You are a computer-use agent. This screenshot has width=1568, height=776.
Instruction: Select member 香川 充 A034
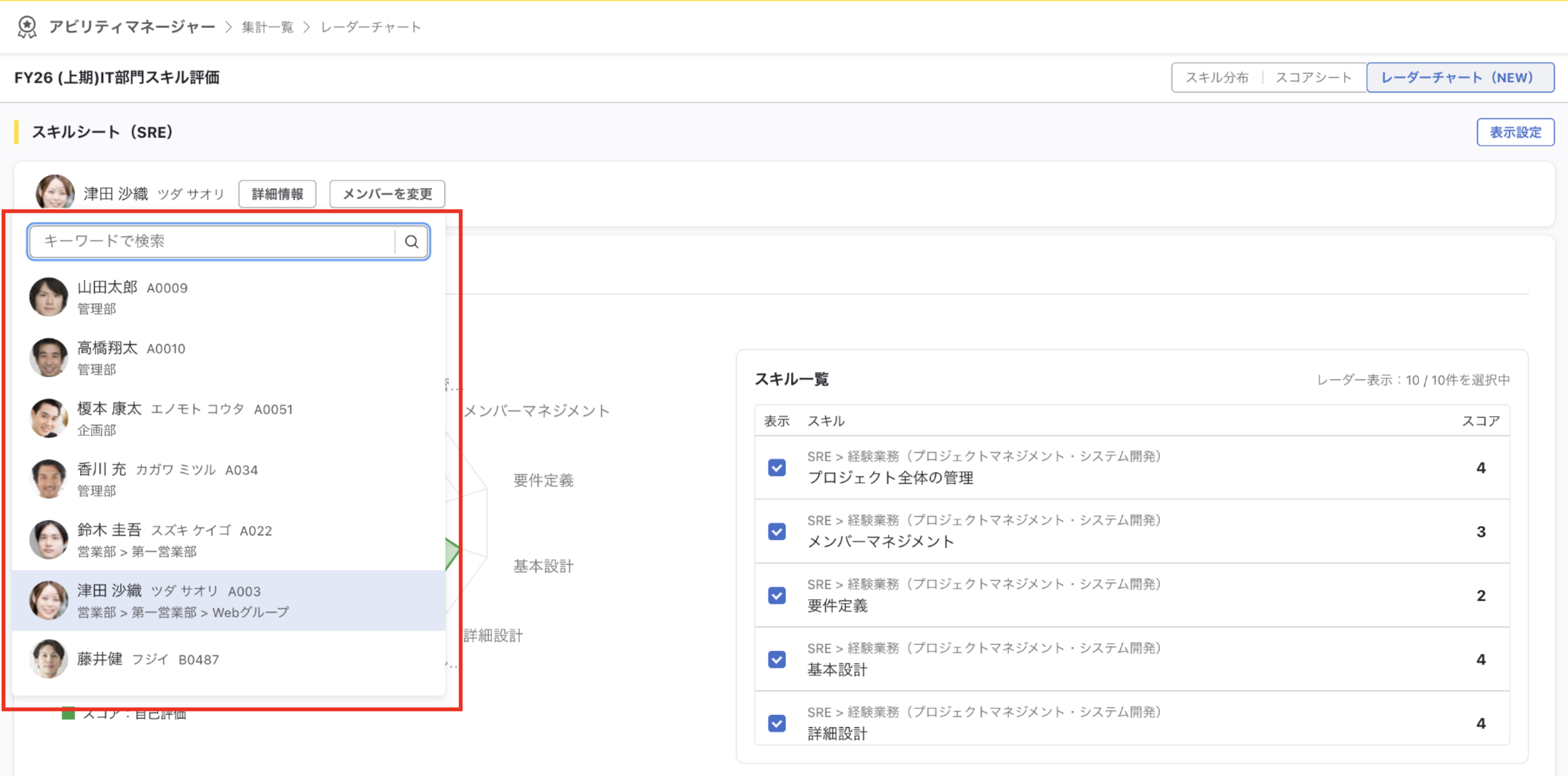click(229, 479)
